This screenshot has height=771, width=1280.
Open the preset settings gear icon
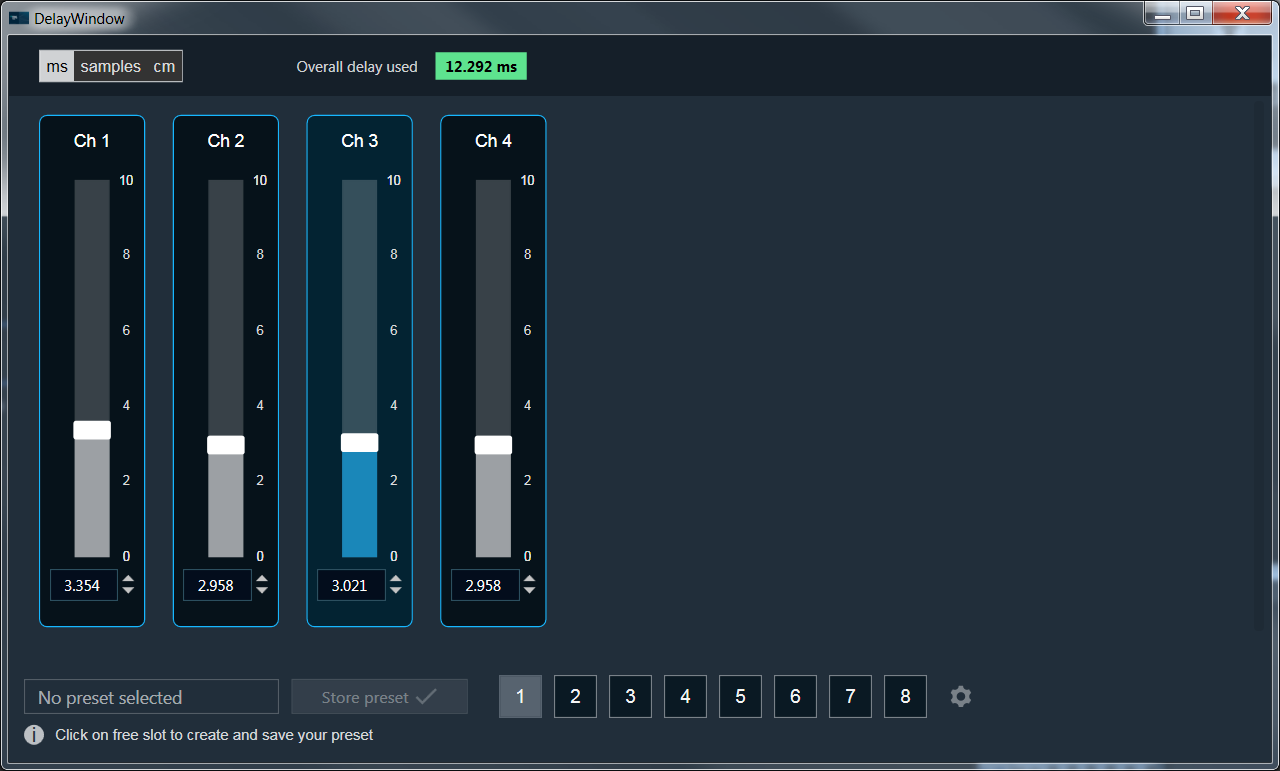pyautogui.click(x=960, y=696)
